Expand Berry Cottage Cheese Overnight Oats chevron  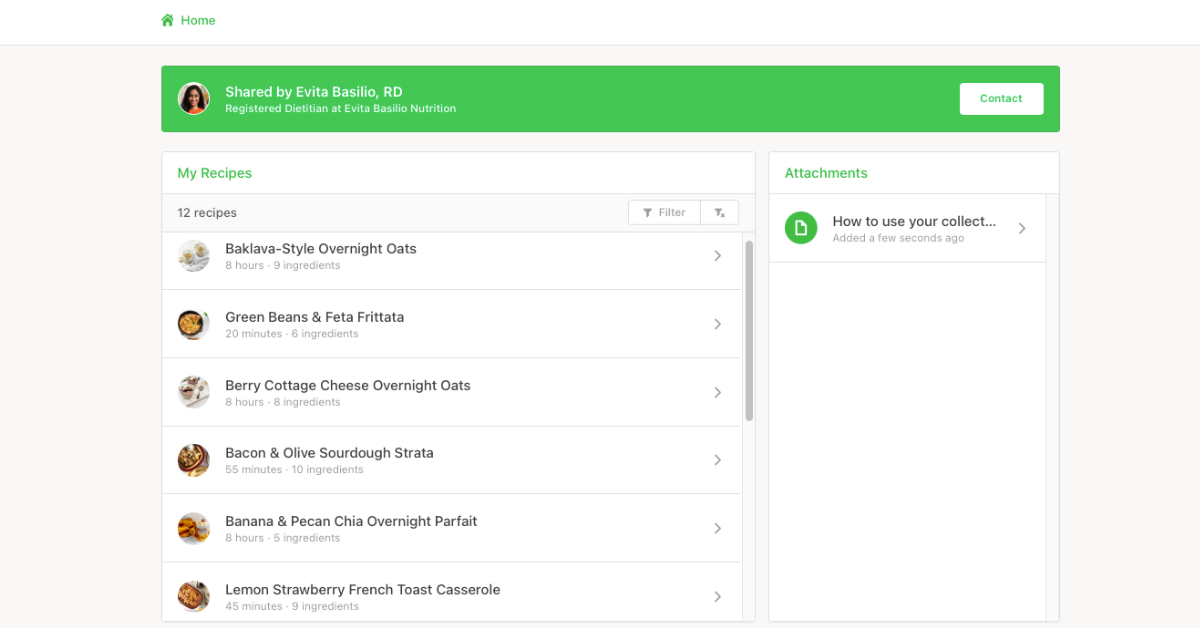pyautogui.click(x=717, y=392)
